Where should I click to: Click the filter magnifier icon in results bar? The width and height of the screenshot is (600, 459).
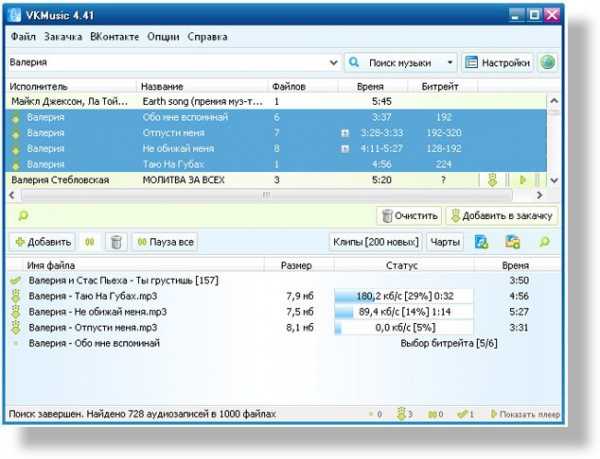[x=23, y=216]
